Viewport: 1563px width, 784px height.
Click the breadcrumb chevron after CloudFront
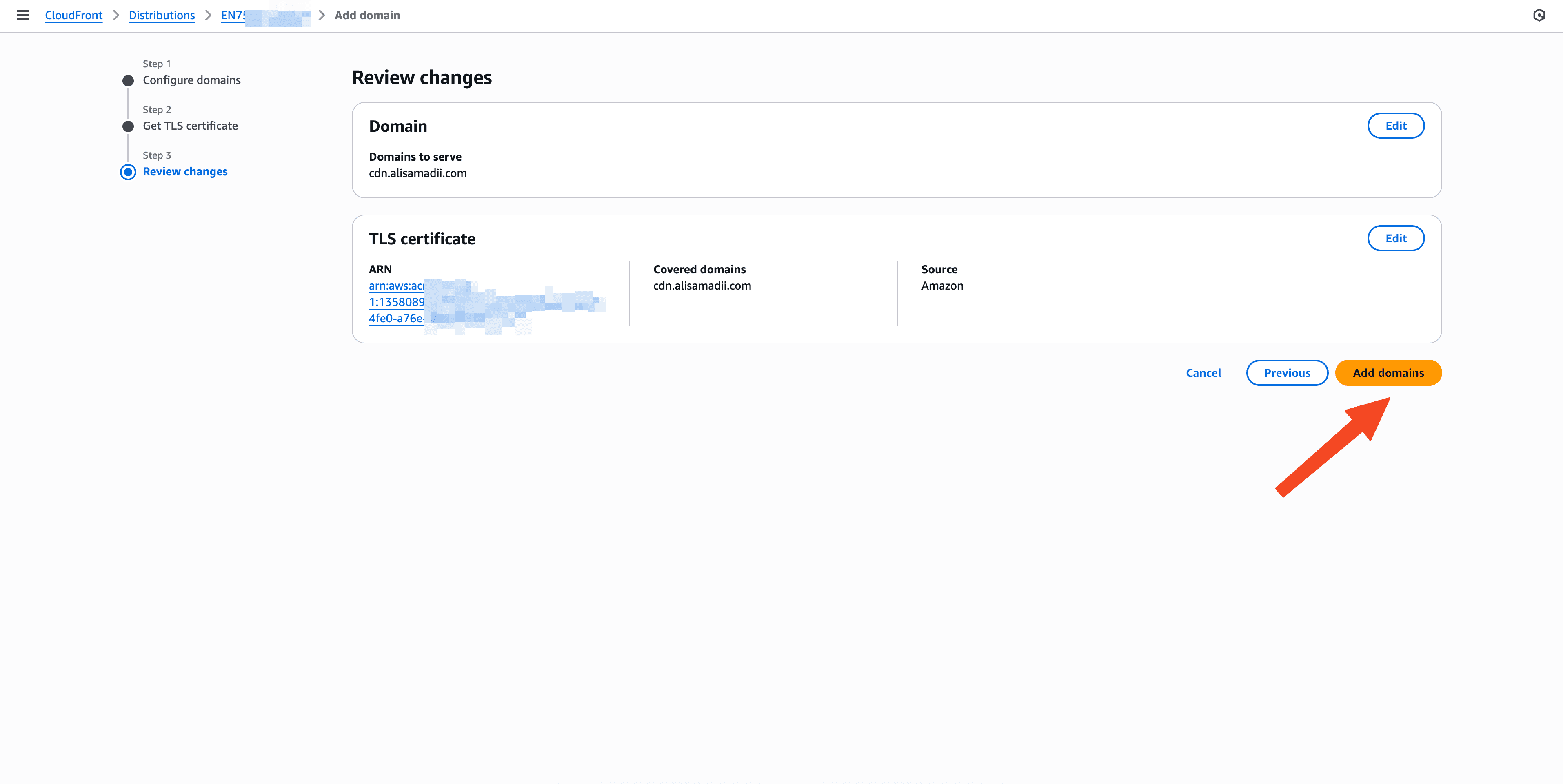[x=116, y=15]
